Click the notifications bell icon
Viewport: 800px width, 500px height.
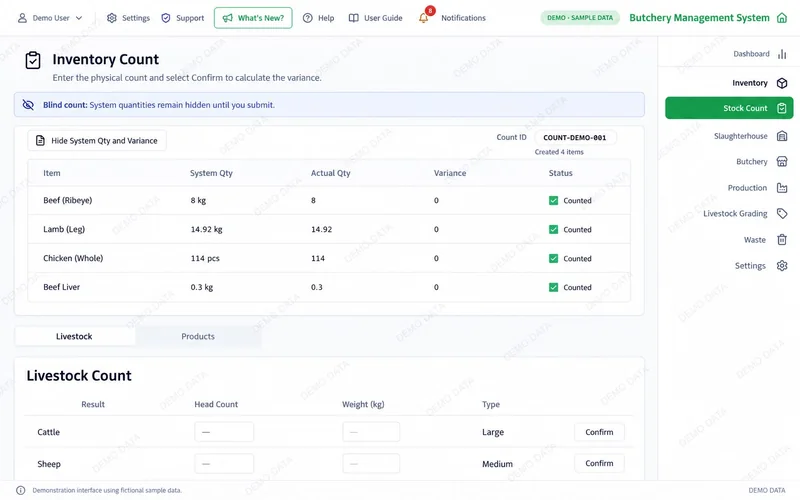pos(424,18)
